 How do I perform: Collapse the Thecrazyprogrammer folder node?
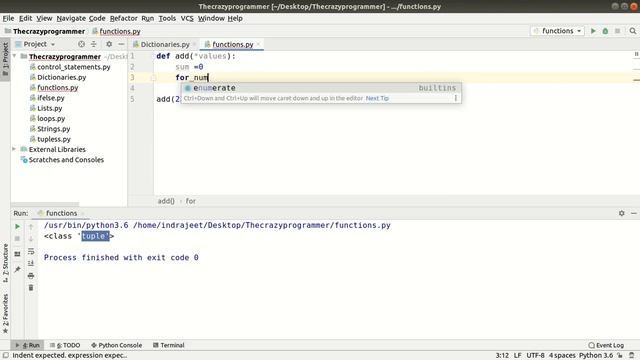point(15,56)
